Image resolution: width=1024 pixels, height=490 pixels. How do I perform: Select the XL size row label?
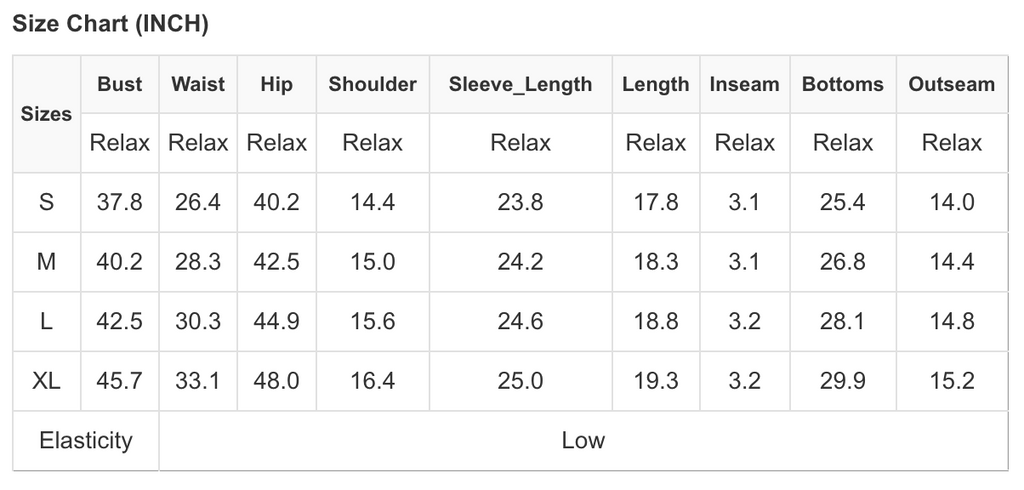46,381
